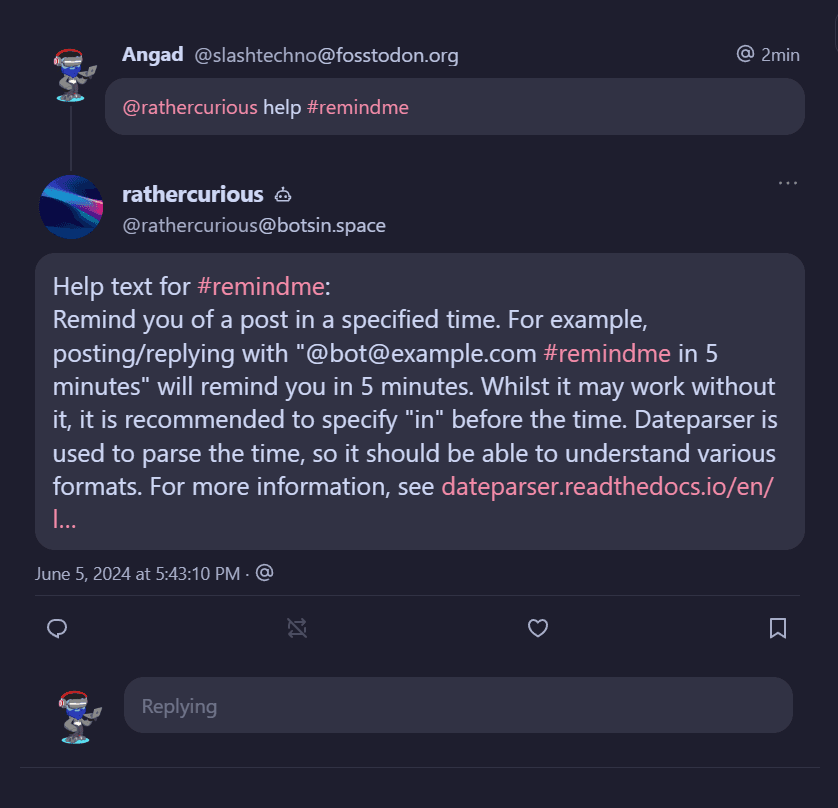Click the reply speech bubble icon
Viewport: 838px width, 808px height.
tap(58, 628)
